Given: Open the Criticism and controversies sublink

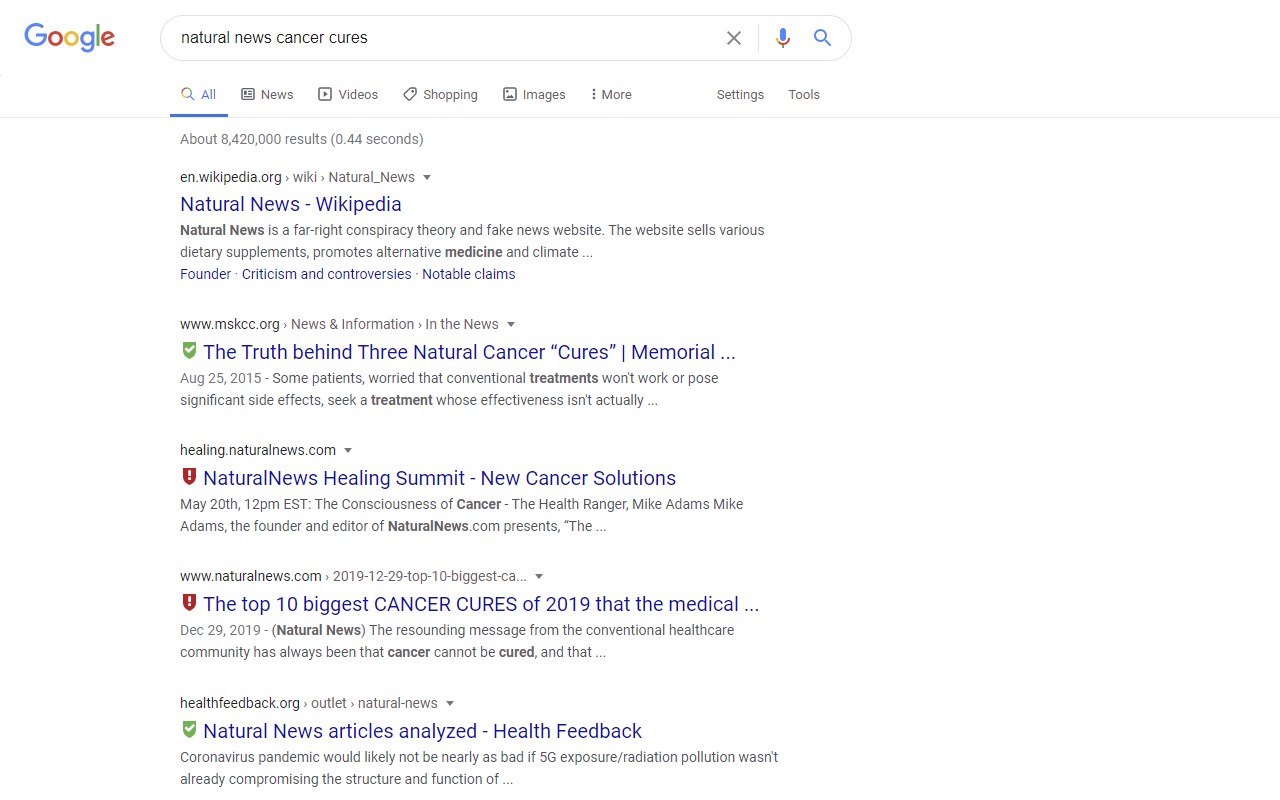Looking at the screenshot, I should pyautogui.click(x=327, y=274).
